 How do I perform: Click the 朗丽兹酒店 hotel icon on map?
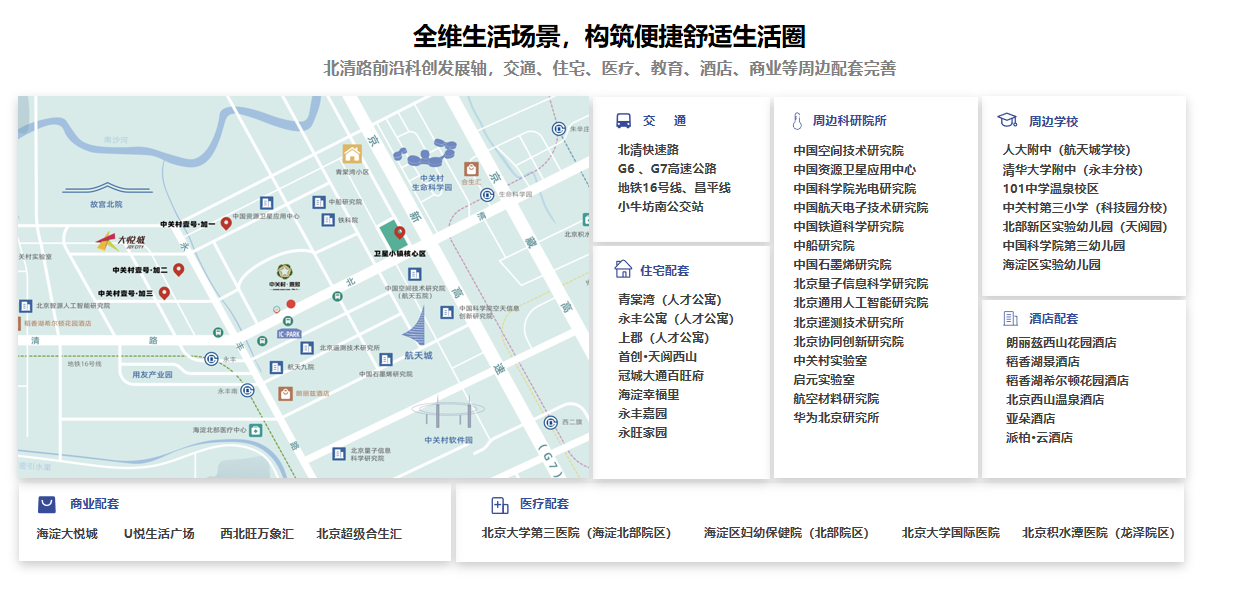tap(286, 393)
